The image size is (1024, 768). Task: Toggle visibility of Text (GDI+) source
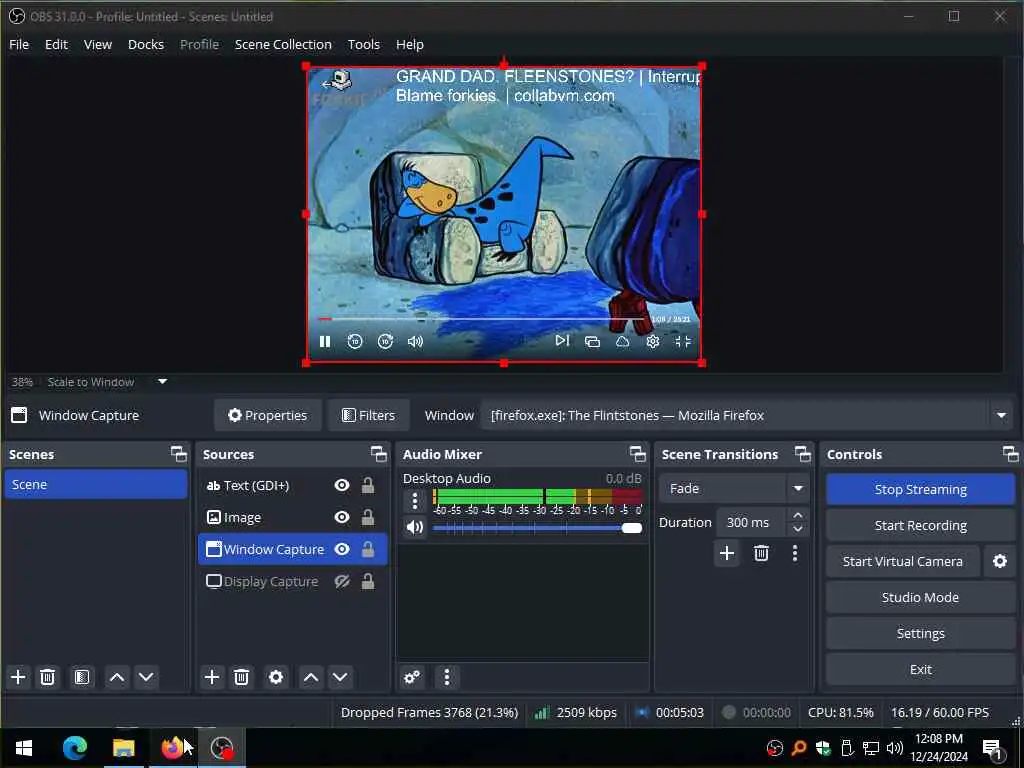click(x=342, y=485)
